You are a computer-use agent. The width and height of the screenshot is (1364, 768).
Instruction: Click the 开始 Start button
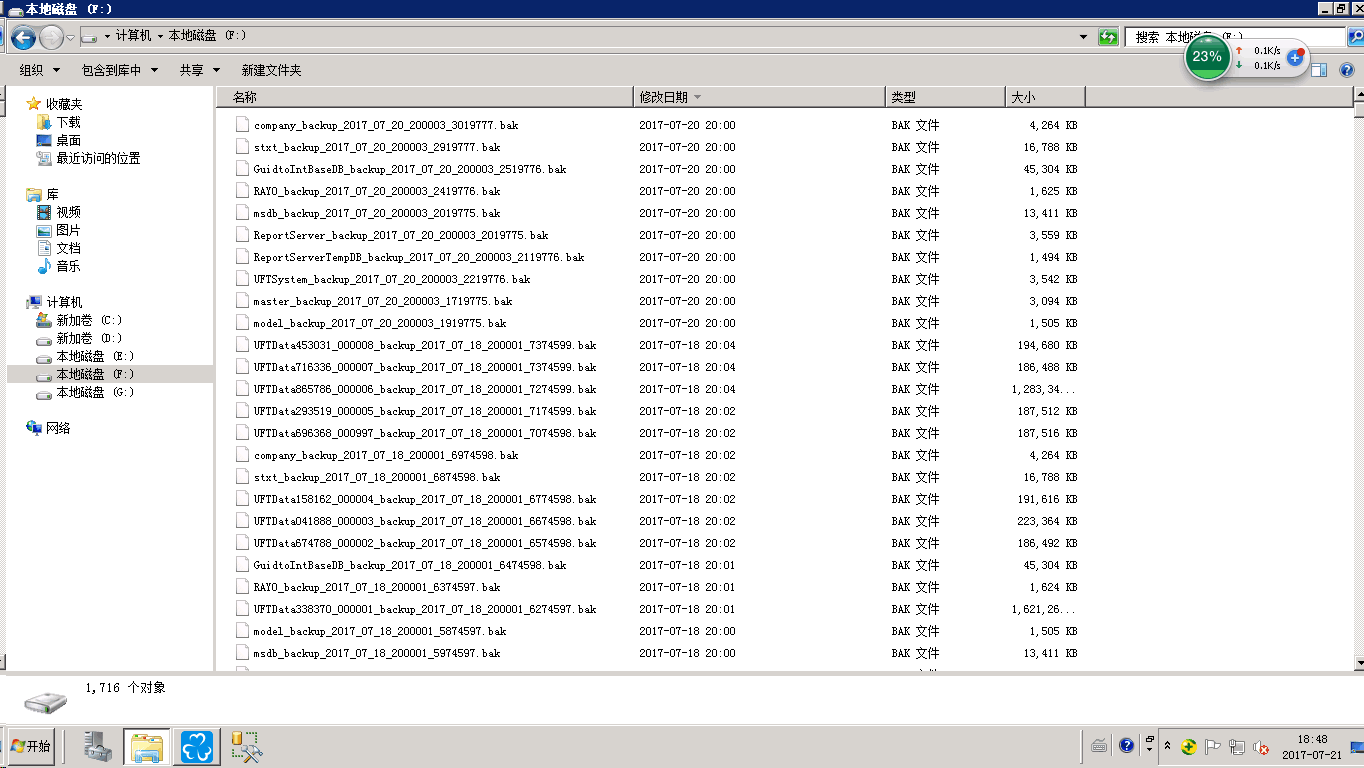coord(30,746)
